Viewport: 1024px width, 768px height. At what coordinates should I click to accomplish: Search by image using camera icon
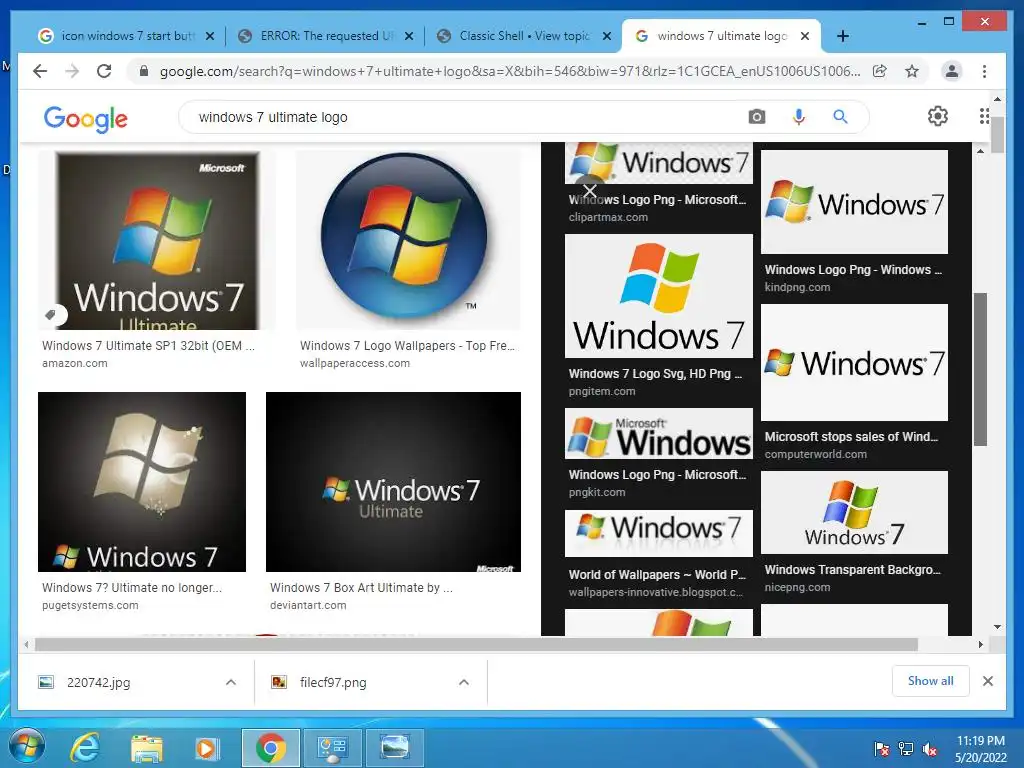coord(757,117)
